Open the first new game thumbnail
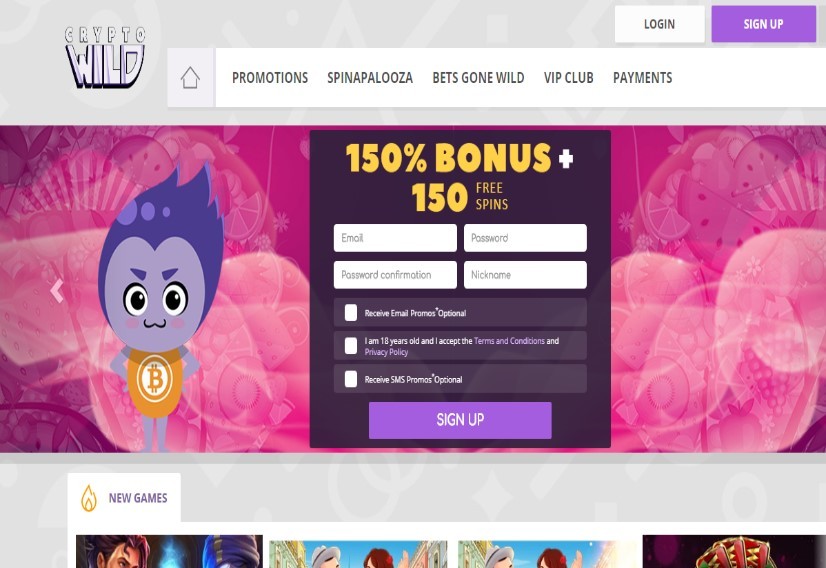826x568 pixels. (x=169, y=551)
